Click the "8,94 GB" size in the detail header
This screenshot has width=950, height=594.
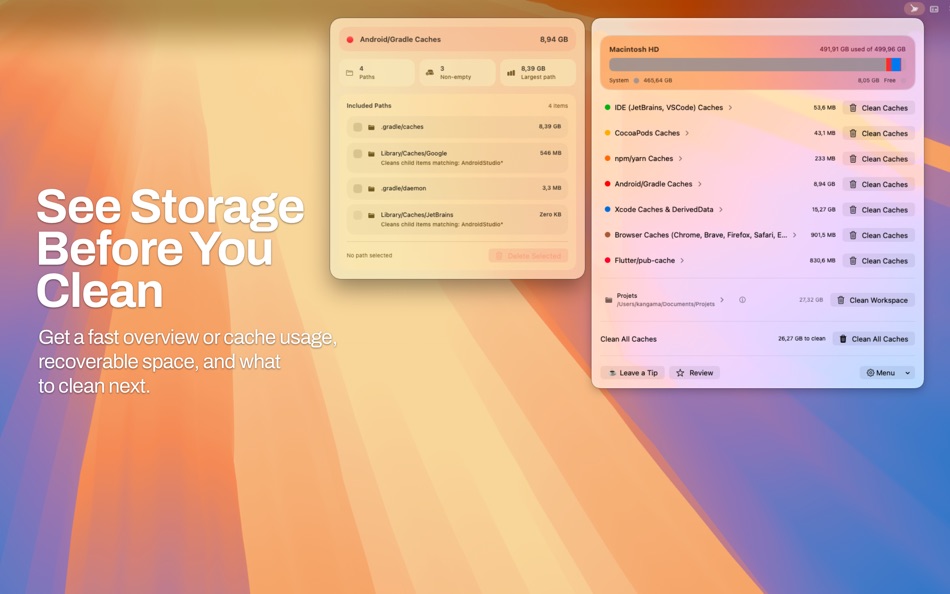554,39
